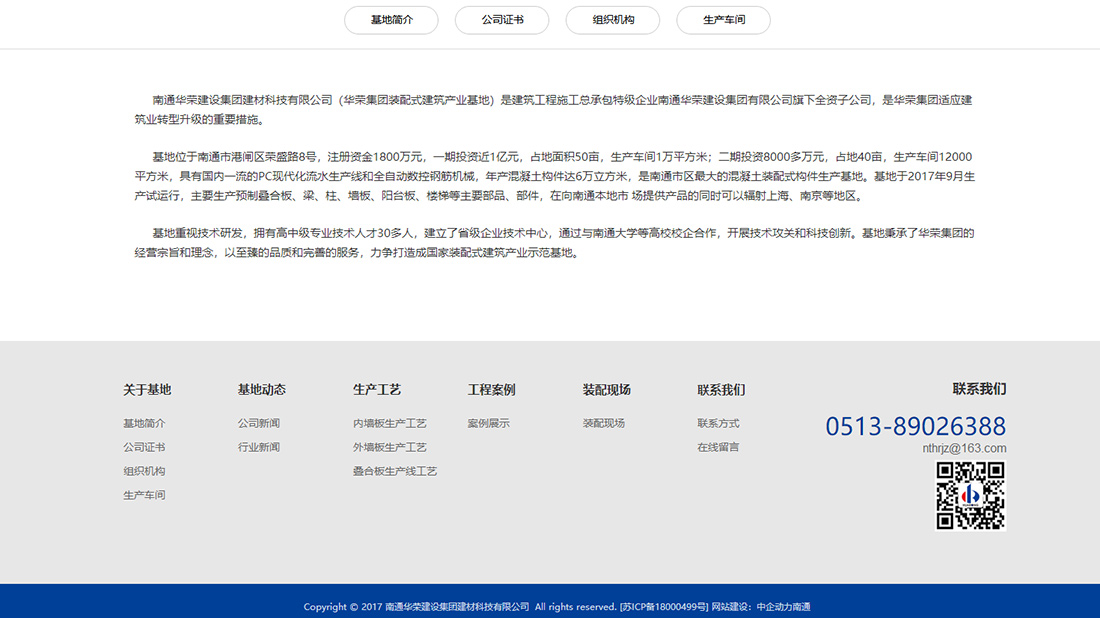Open the 联系方式 footer link
The image size is (1100, 618).
click(718, 423)
